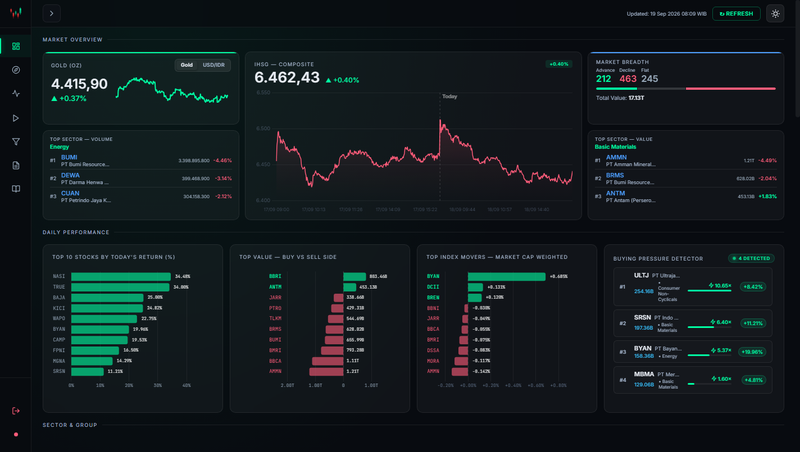The image size is (800, 452).
Task: Click flat count 245
Action: [649, 79]
